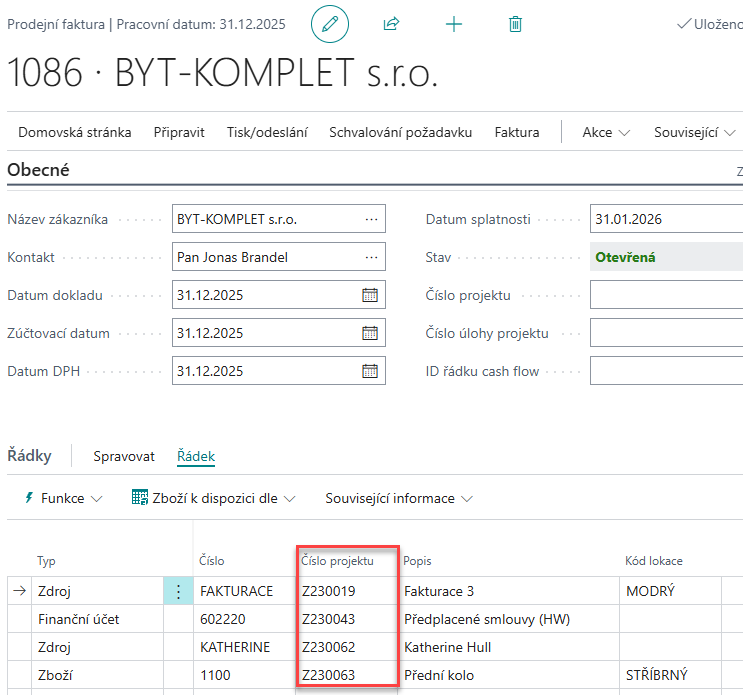743x695 pixels.
Task: Click the STŘÍBRNÝ location code cell
Action: click(x=670, y=675)
